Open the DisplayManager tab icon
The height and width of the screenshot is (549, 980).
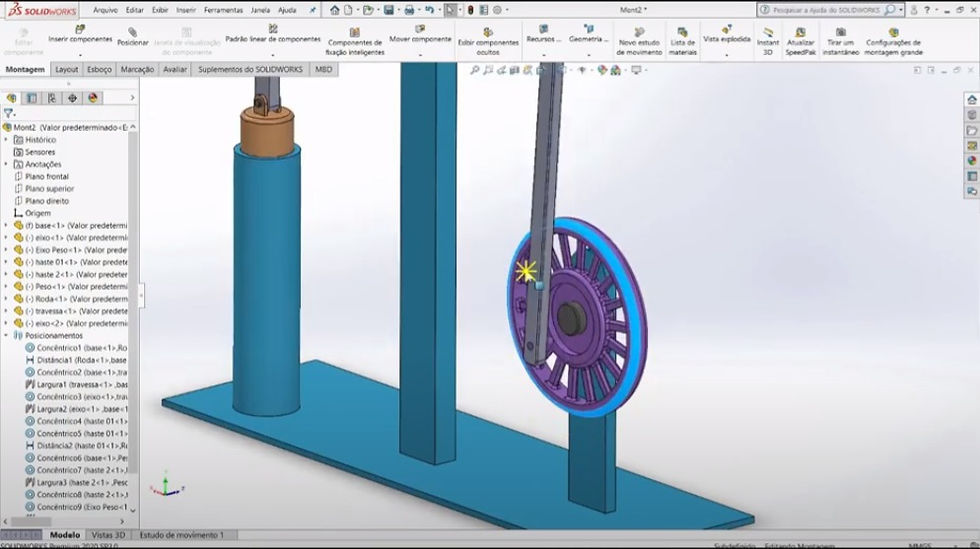tap(93, 98)
